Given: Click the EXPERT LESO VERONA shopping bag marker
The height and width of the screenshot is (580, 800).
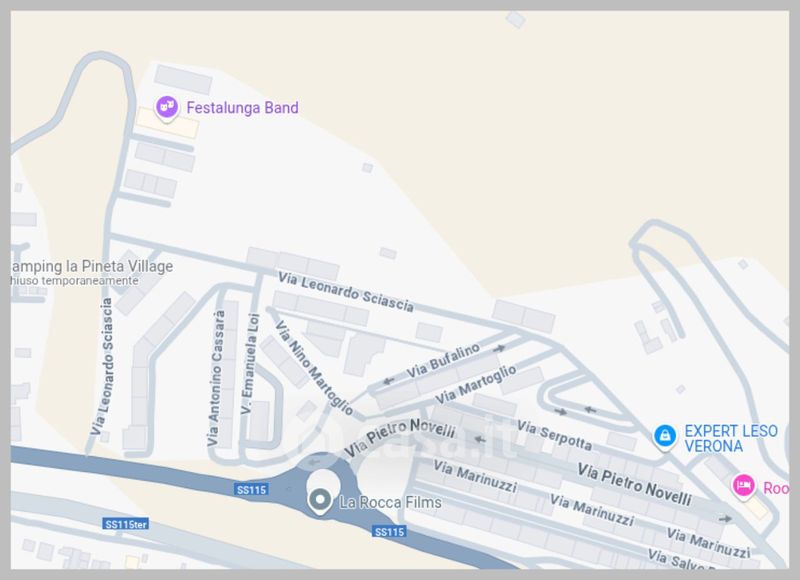Looking at the screenshot, I should pos(664,437).
